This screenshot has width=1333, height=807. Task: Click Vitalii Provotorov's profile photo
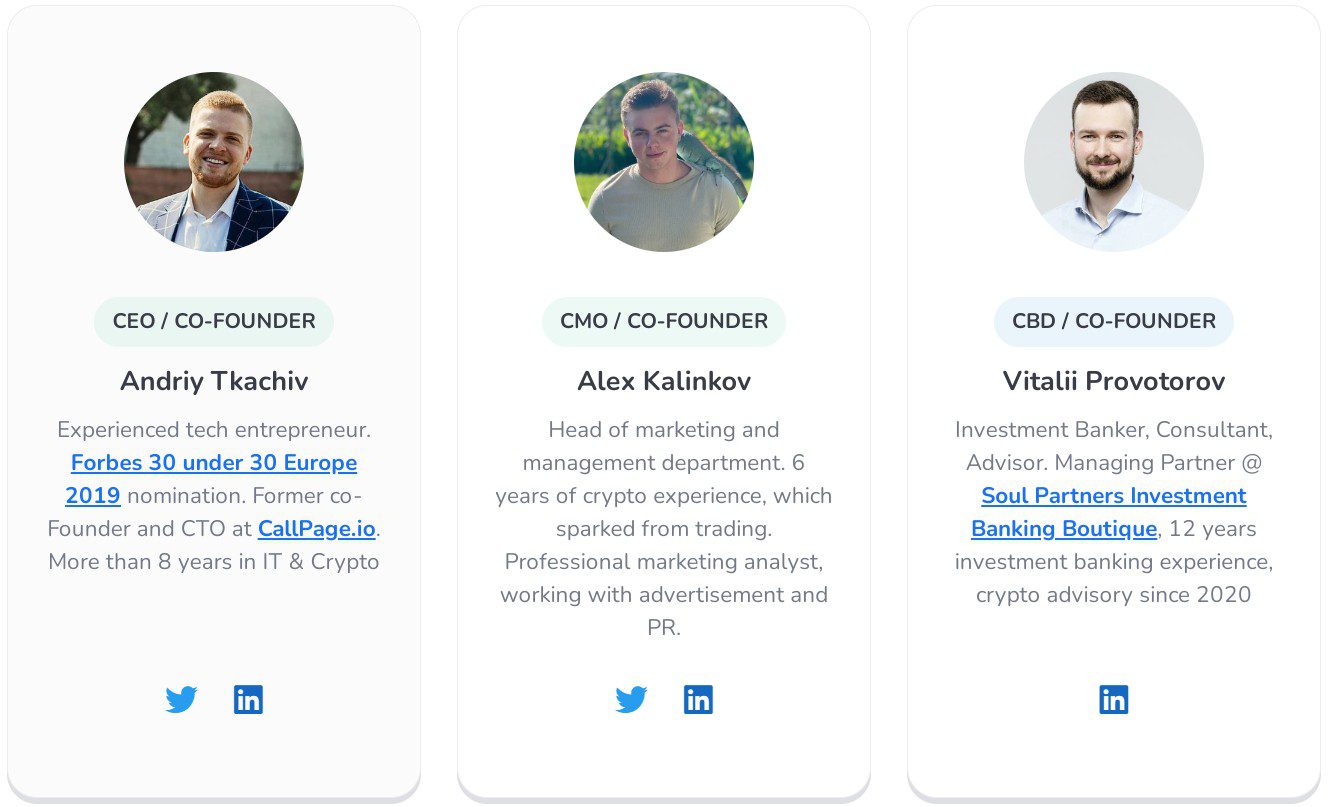(x=1114, y=162)
